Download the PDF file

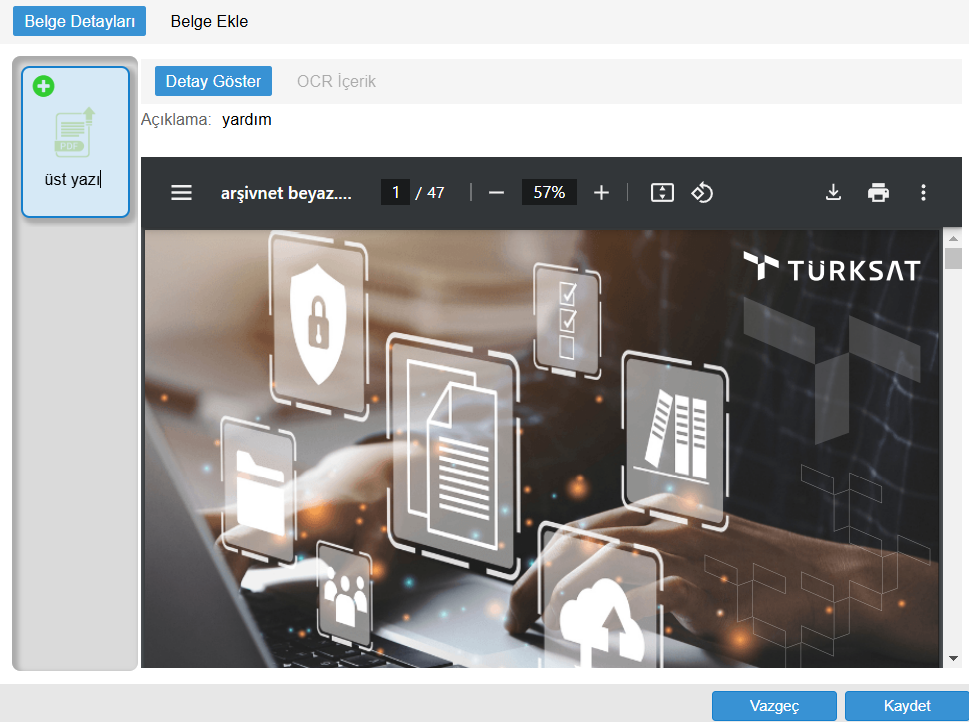[833, 193]
